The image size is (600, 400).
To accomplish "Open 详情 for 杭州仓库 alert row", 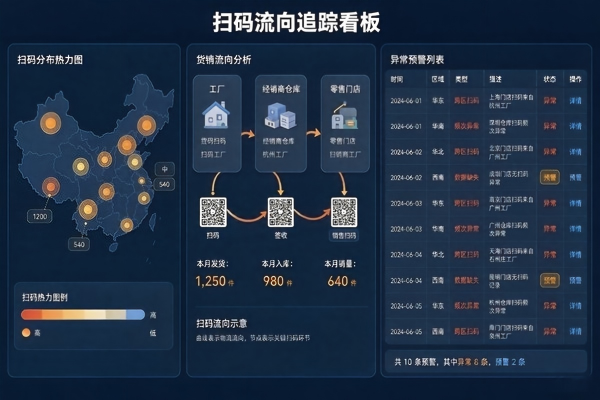I will tap(575, 306).
